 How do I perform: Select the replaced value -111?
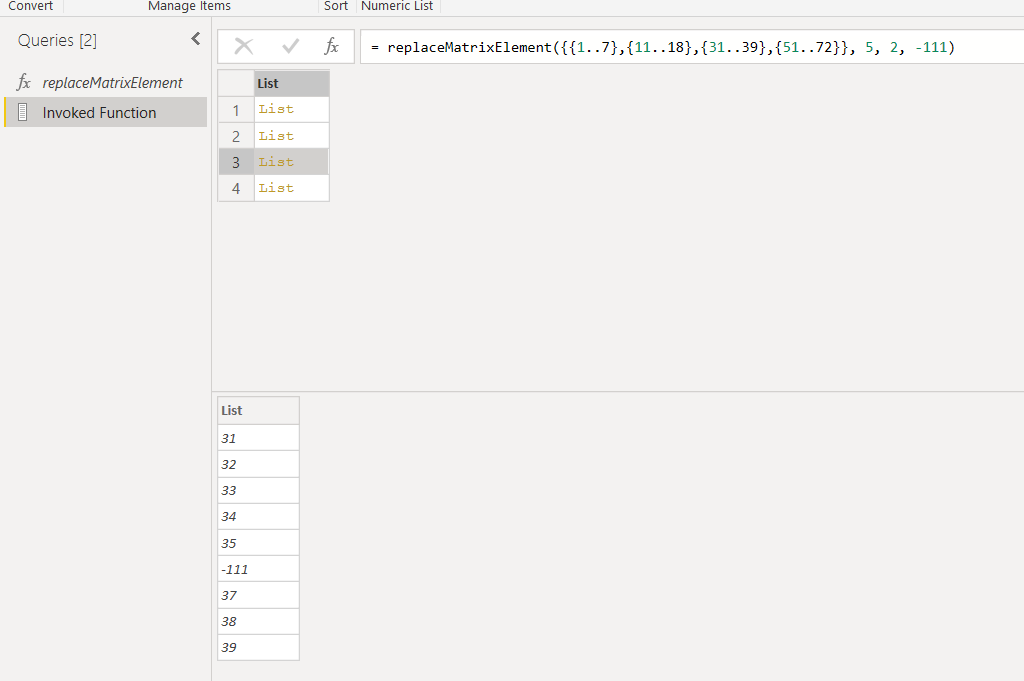[x=258, y=569]
